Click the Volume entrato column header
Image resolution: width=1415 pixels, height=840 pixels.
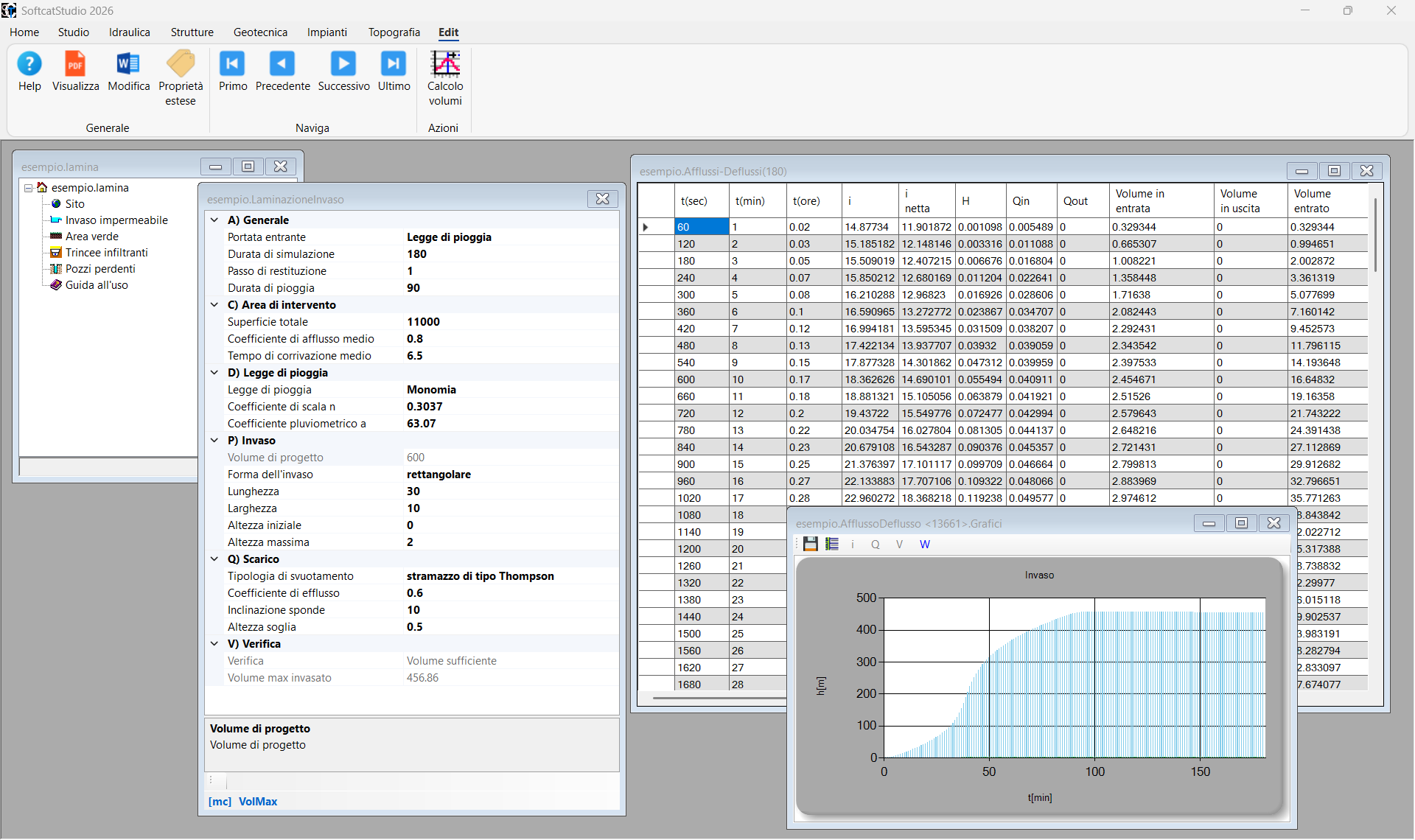click(x=1328, y=201)
